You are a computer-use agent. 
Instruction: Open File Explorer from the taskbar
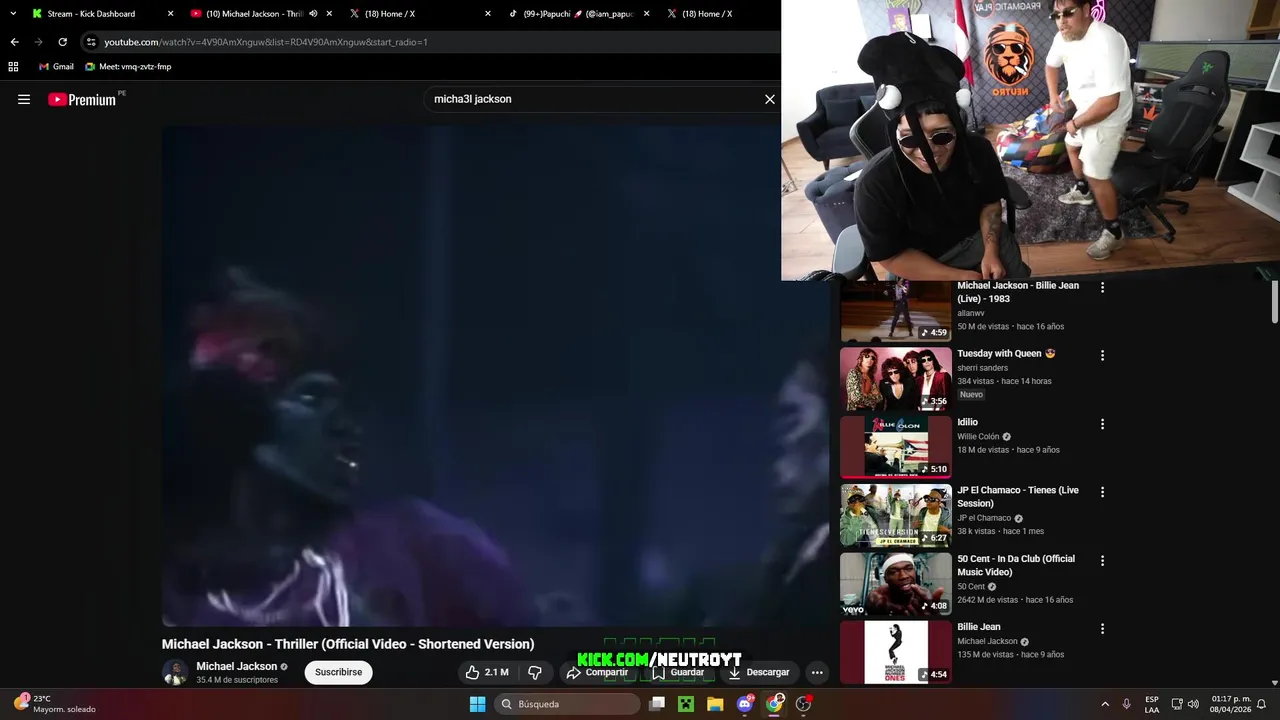coord(715,704)
